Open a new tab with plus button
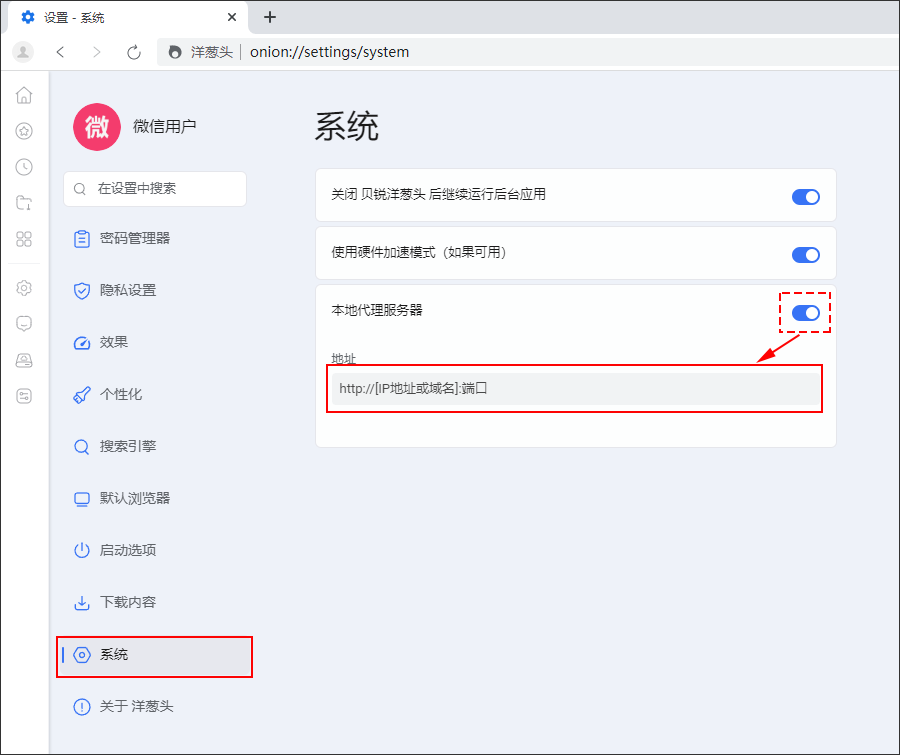 pos(270,18)
